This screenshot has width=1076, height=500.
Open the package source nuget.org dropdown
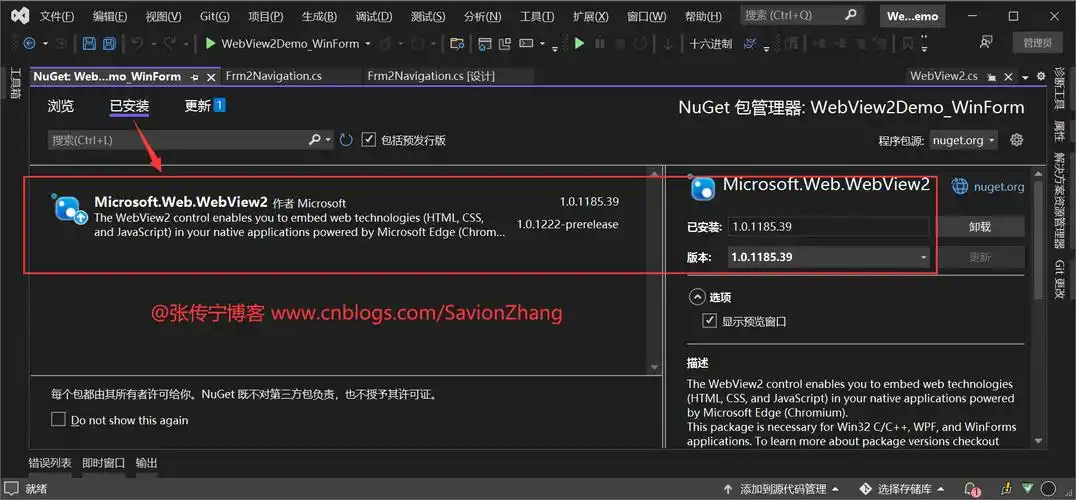click(x=963, y=140)
